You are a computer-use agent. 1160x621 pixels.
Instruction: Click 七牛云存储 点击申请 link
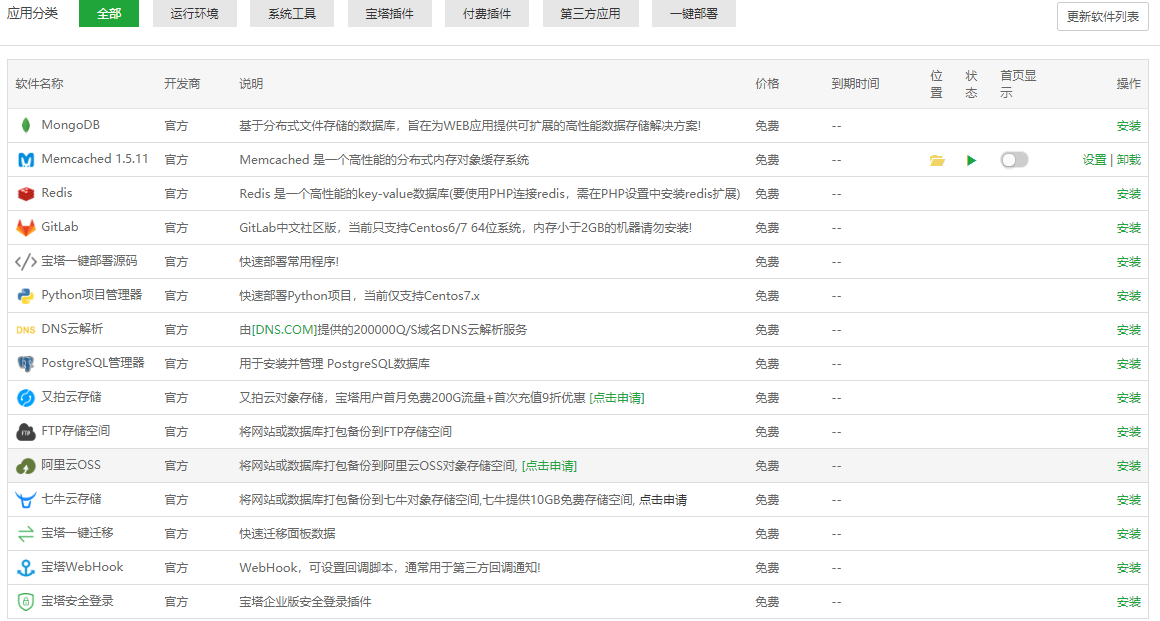click(x=663, y=500)
